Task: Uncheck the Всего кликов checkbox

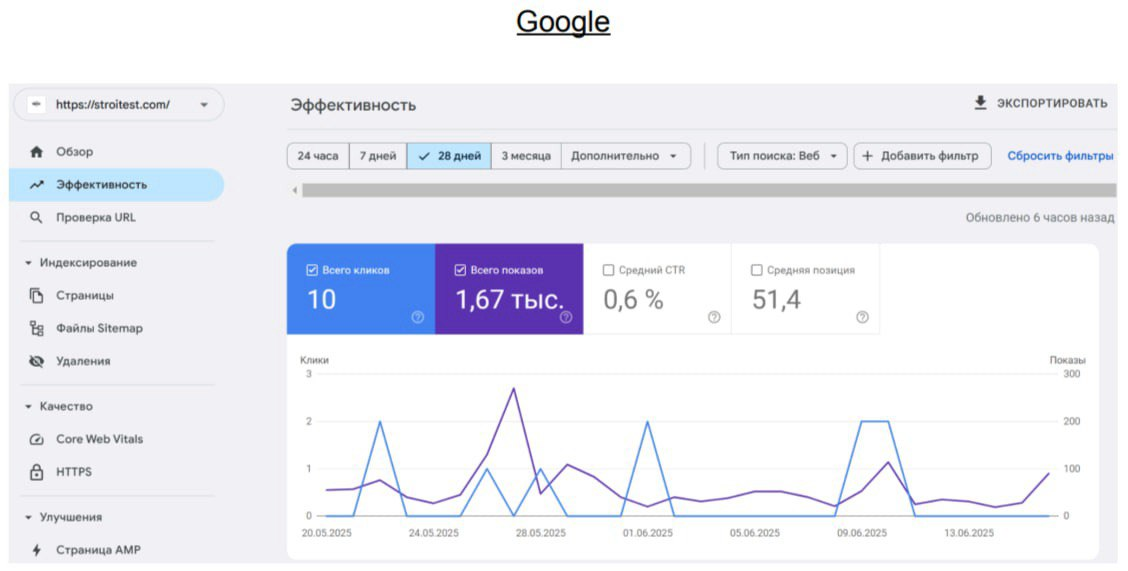Action: [311, 270]
